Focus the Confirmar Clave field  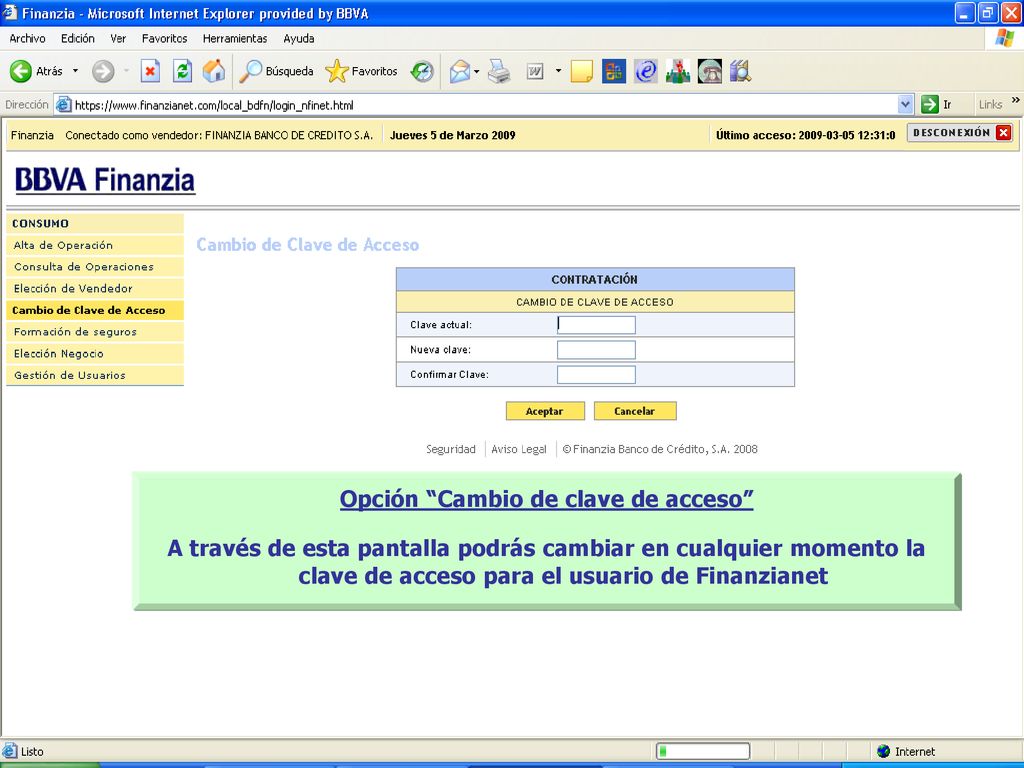596,374
